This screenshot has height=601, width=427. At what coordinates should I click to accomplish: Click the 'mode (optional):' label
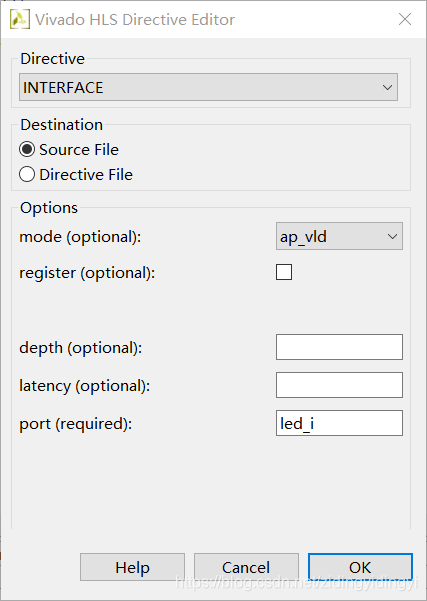point(80,237)
